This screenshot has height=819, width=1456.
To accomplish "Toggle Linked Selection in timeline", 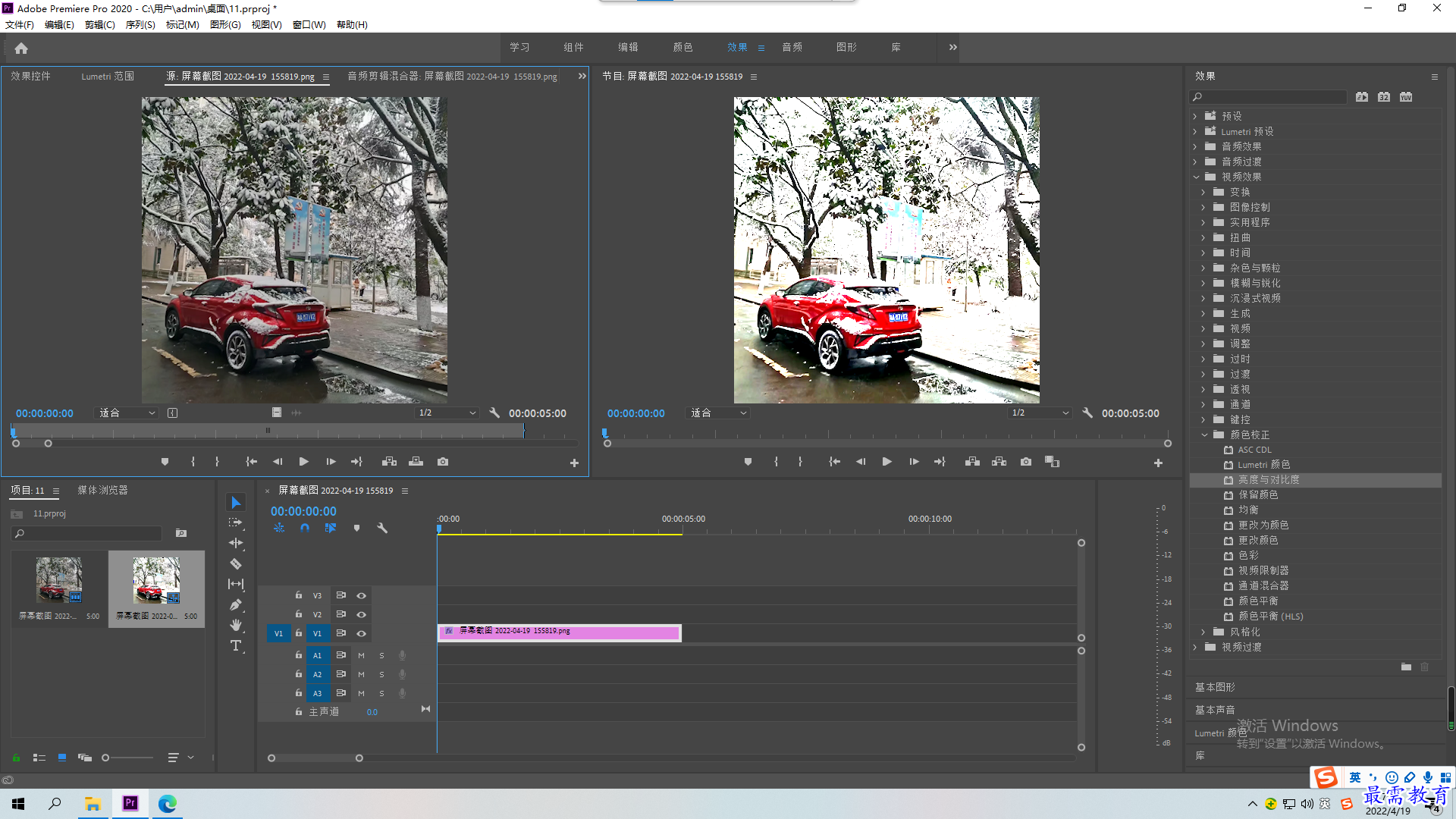I will tap(331, 528).
